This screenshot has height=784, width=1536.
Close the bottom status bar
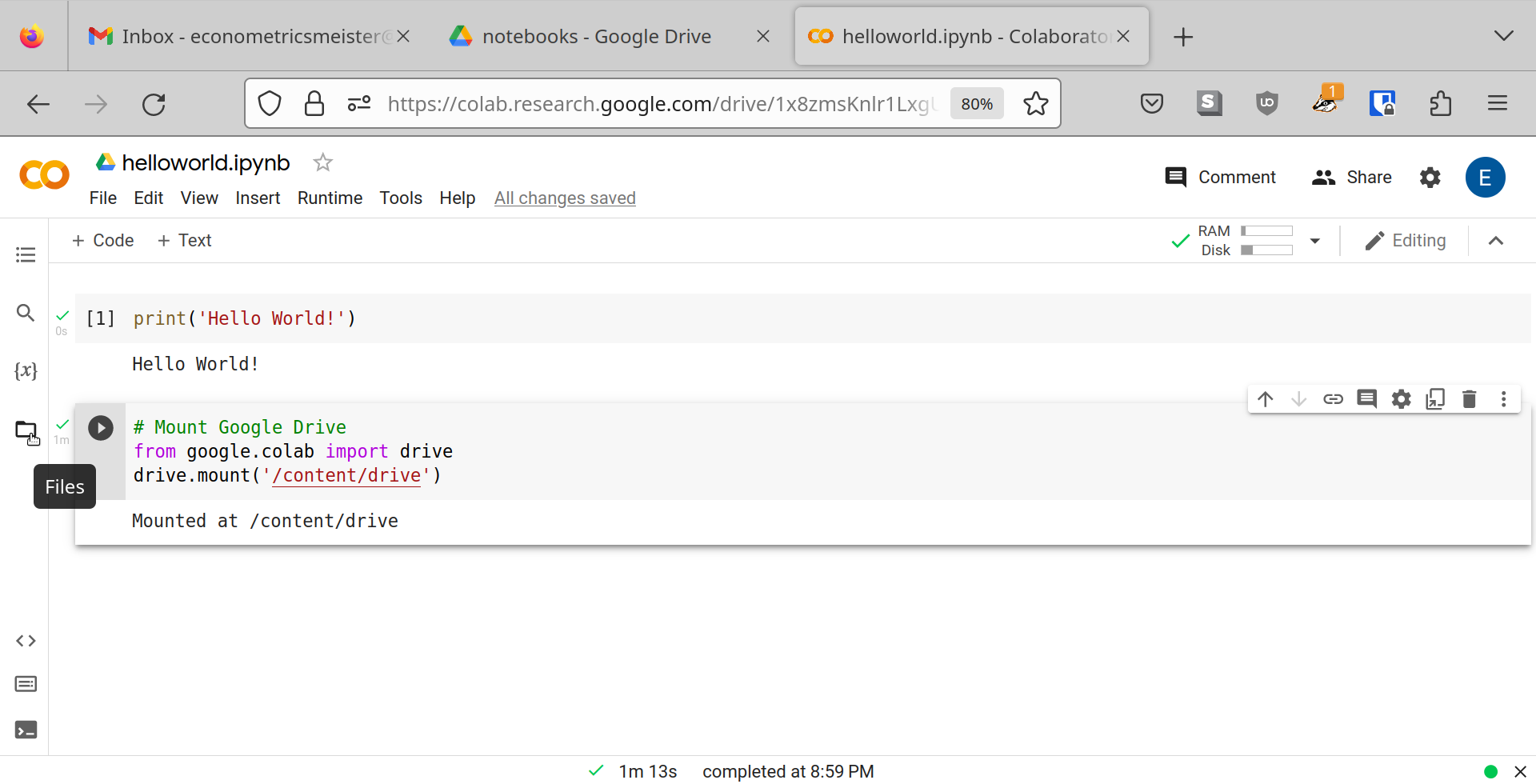[1521, 771]
